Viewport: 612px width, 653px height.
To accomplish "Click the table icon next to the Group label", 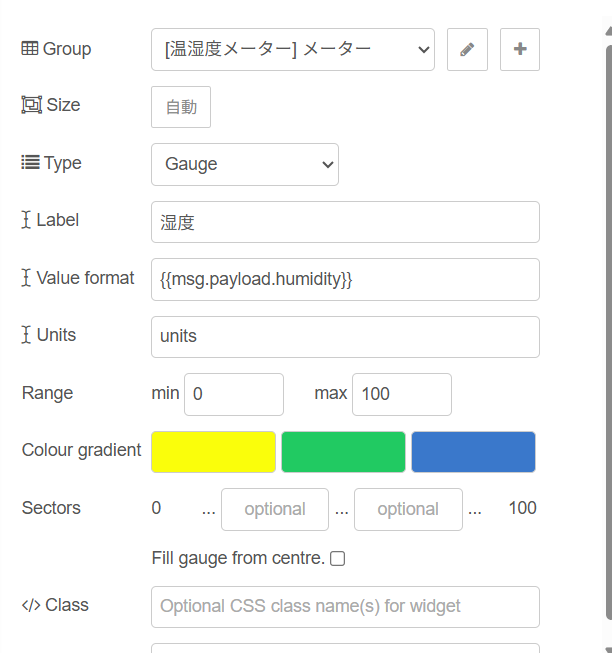I will coord(30,49).
